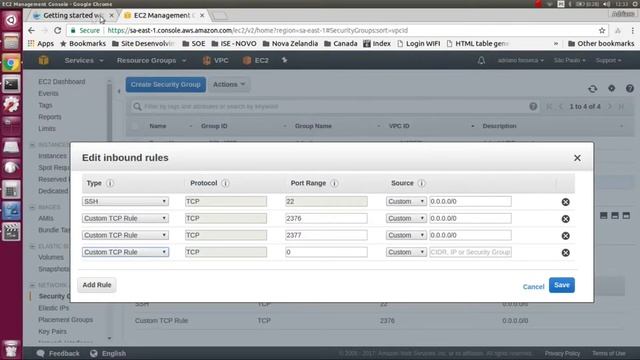This screenshot has width=640, height=360.
Task: Open the Support menu
Action: pyautogui.click(x=608, y=60)
